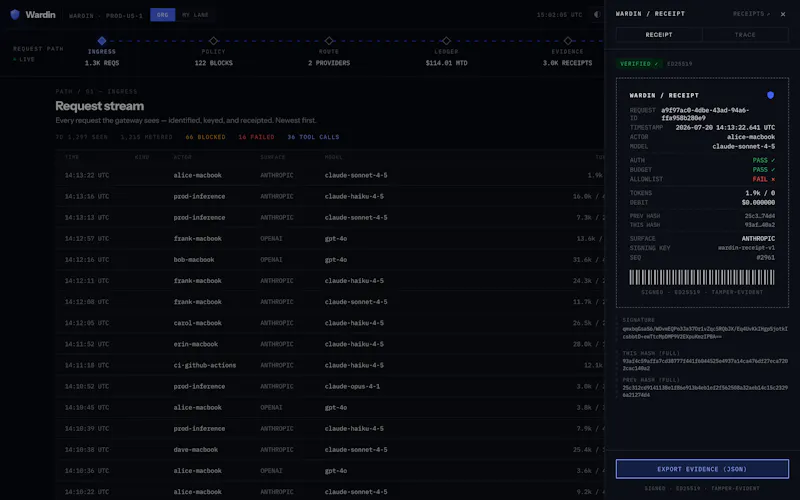800x500 pixels.
Task: Open the 14:10:39 prod-inference request row
Action: 330,429
